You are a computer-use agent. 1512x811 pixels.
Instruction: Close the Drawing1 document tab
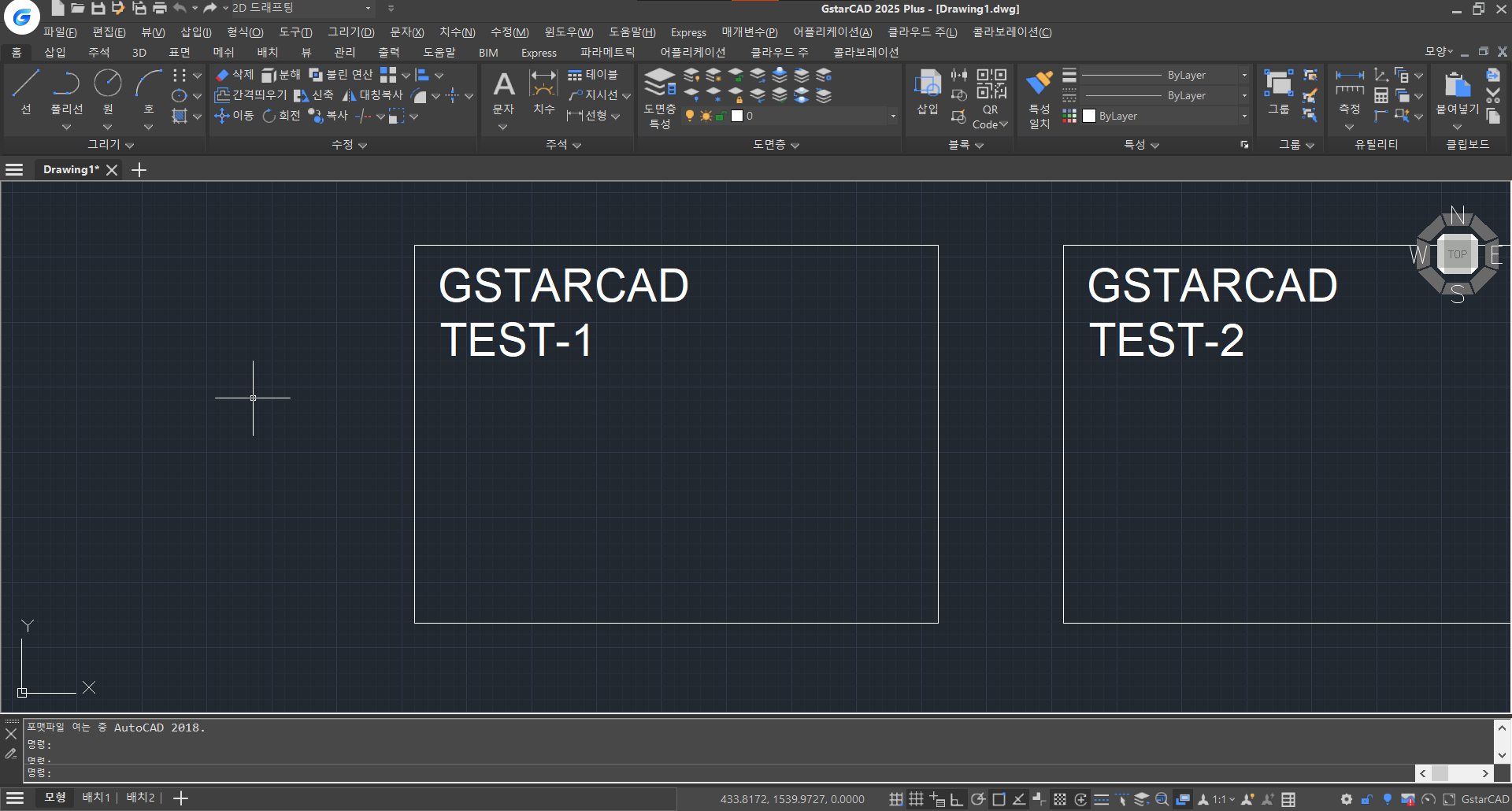coord(112,170)
